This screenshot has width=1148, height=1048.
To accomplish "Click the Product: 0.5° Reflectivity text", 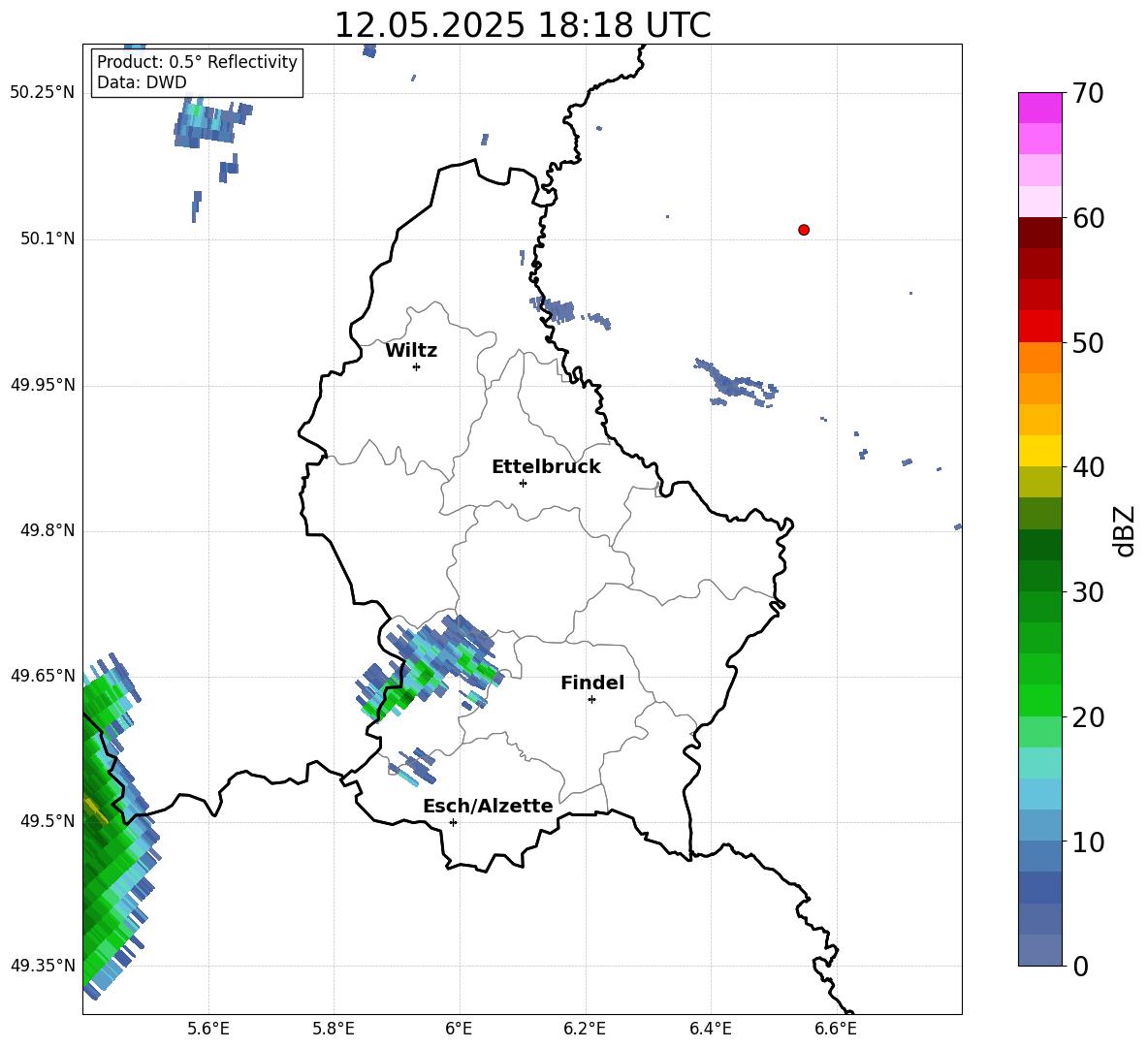I will point(197,62).
